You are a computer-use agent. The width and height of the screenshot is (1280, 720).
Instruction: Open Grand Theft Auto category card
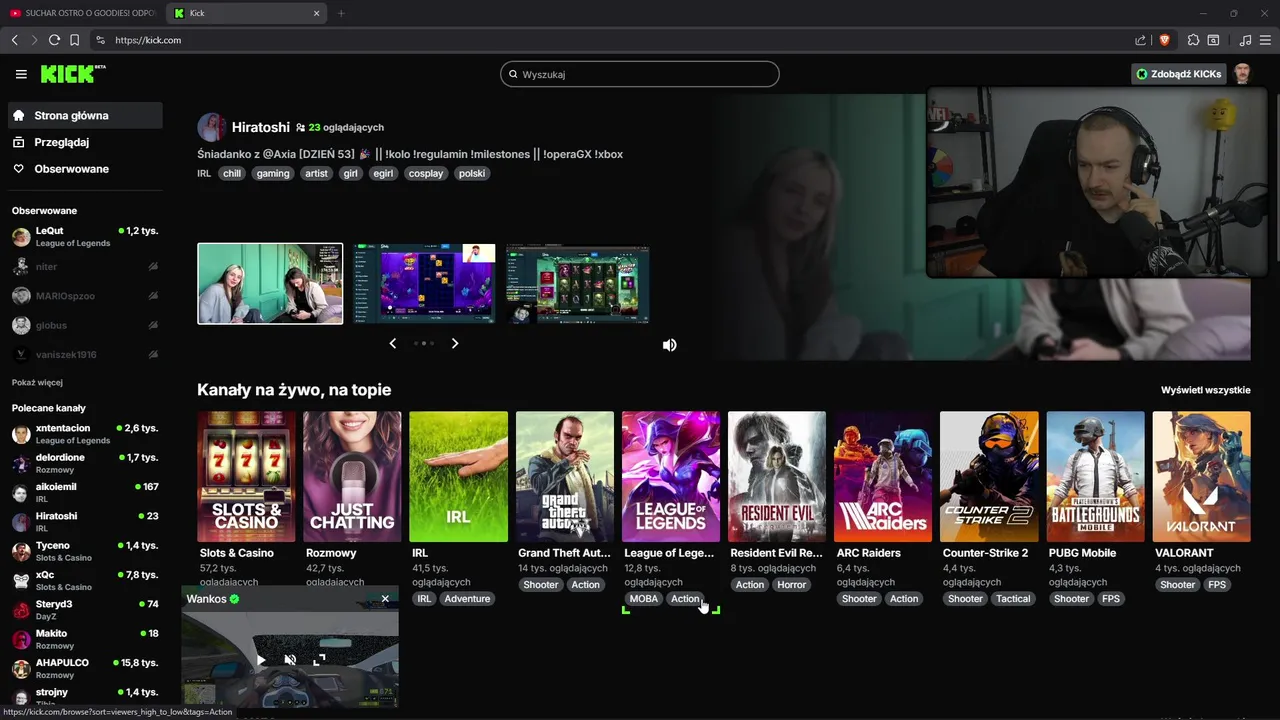[x=565, y=477]
